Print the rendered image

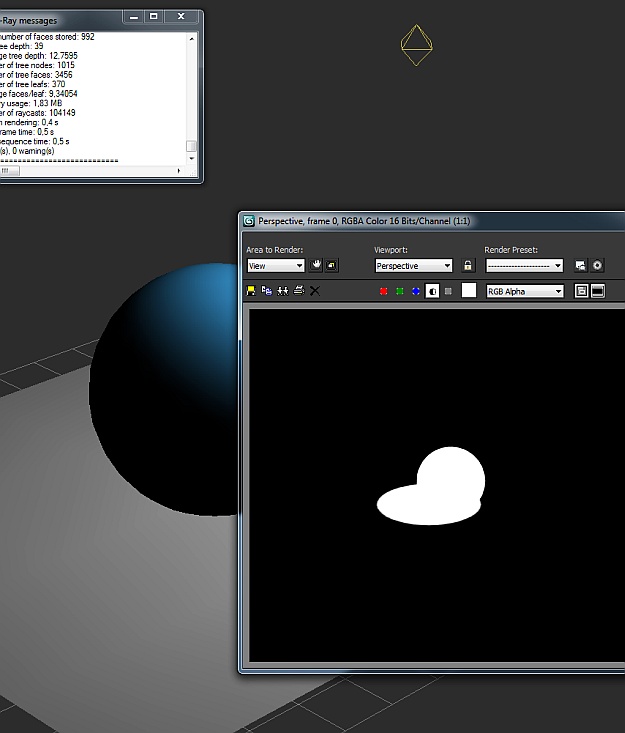299,291
